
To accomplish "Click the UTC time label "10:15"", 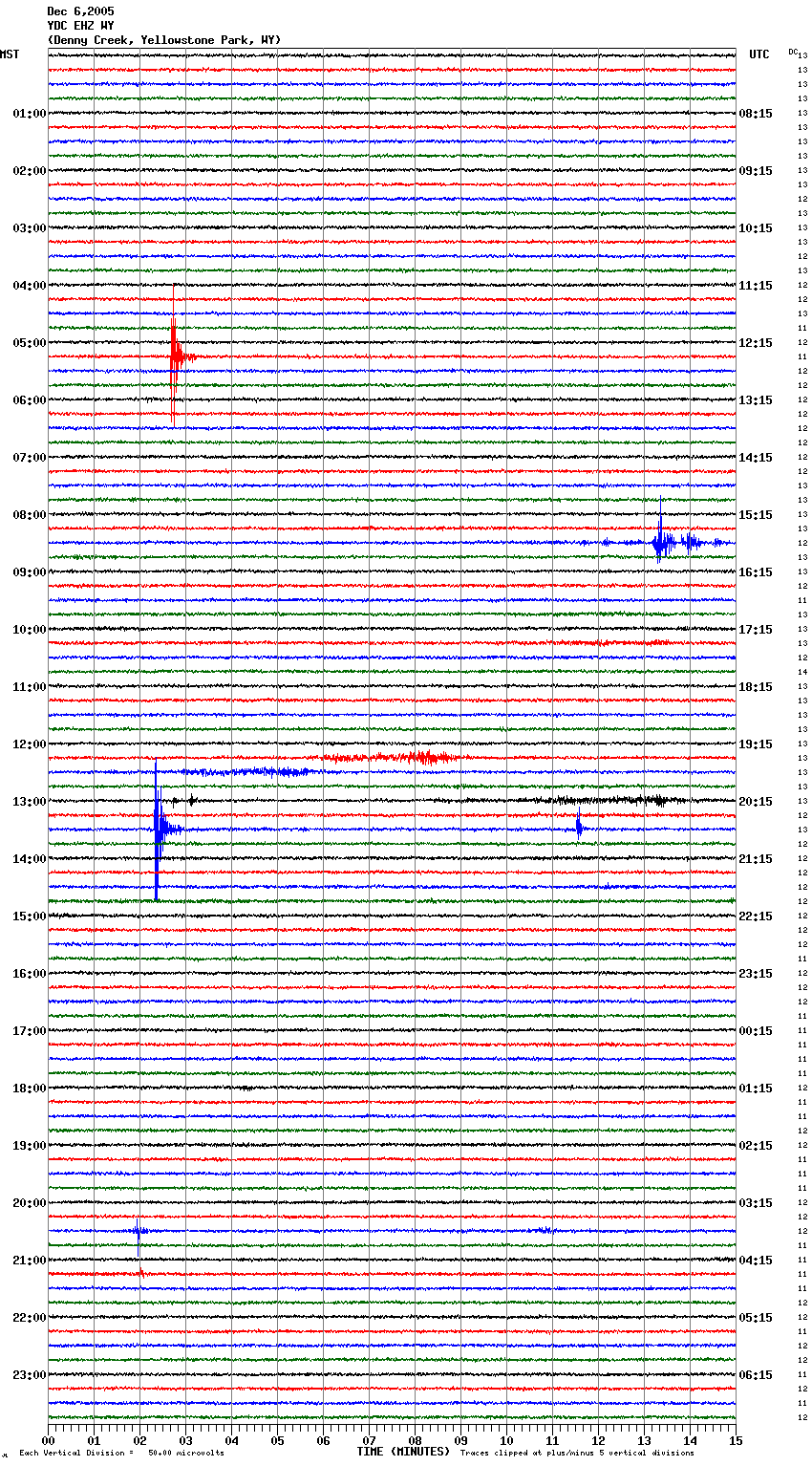I will click(x=756, y=228).
